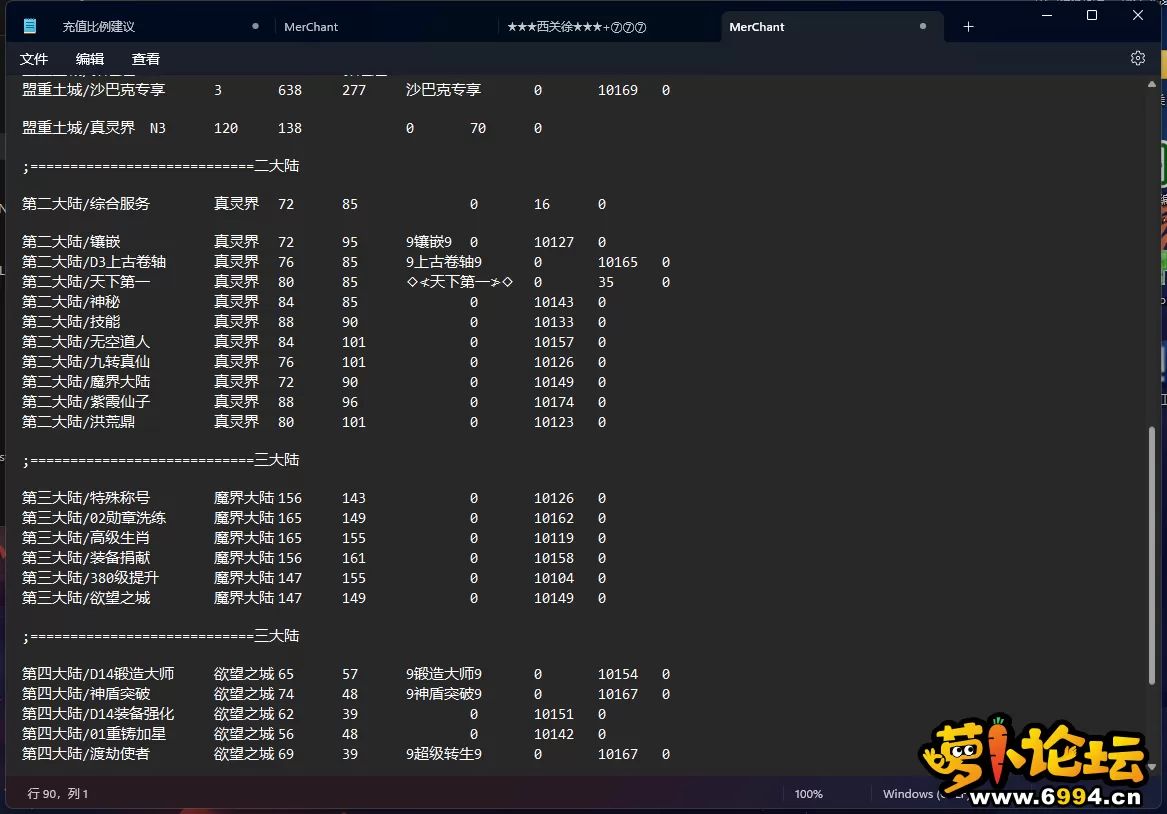Screen dimensions: 1167x814
Task: Click the text 第四大陆/神盾突破
Action: [x=86, y=694]
